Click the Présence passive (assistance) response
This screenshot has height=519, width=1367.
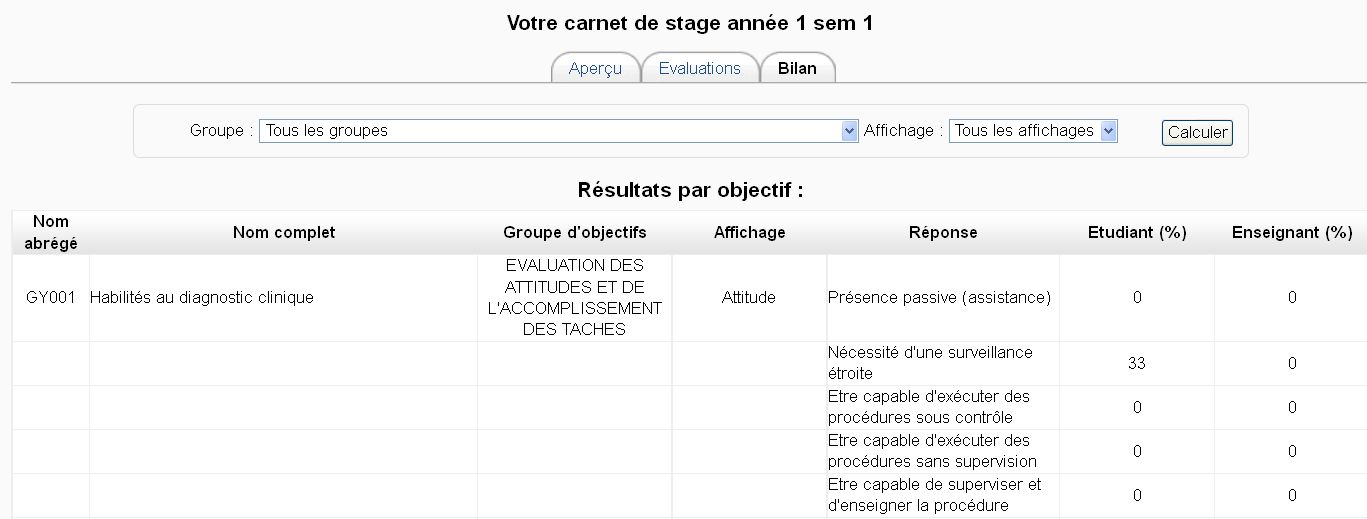(939, 297)
